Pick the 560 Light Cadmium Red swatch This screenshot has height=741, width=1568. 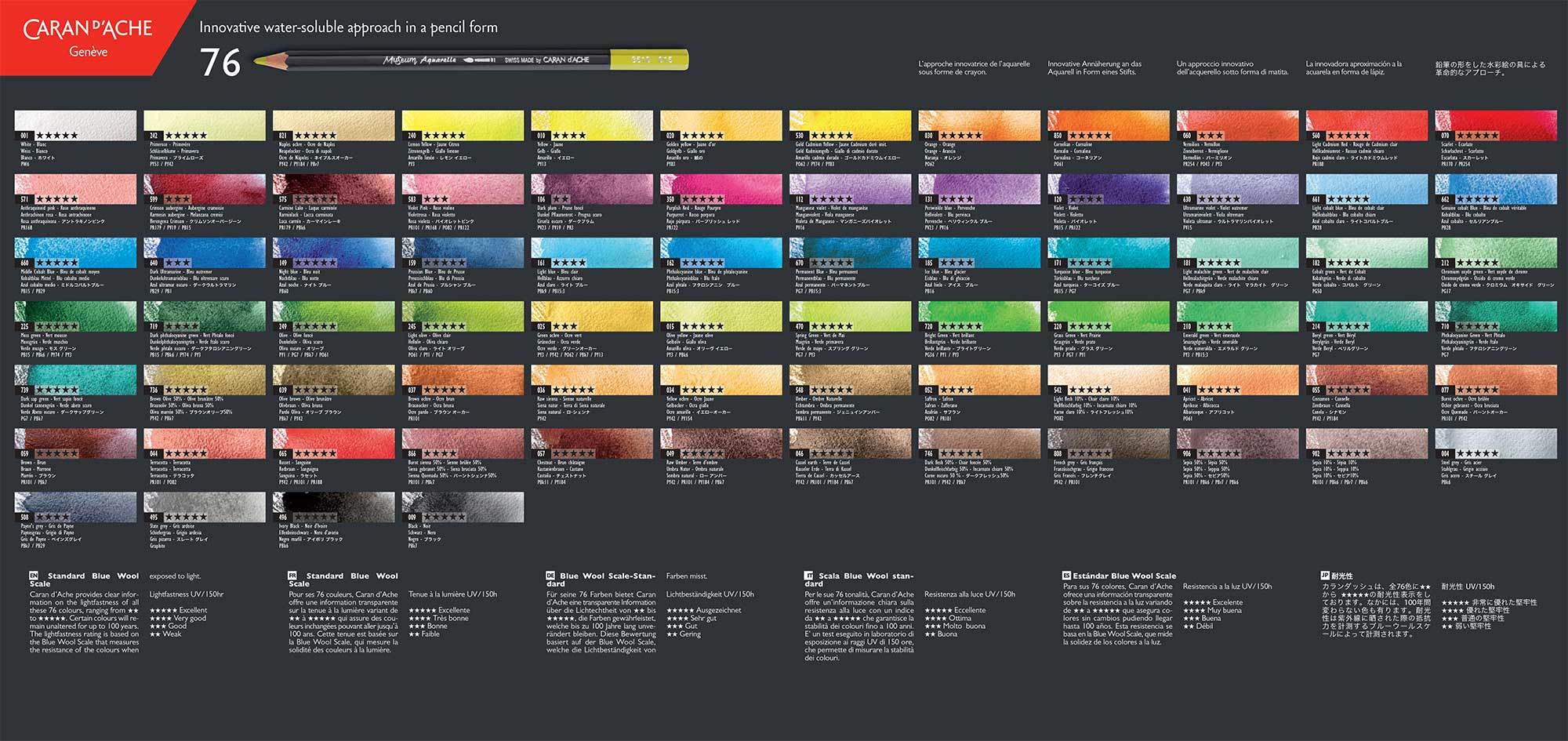click(1367, 125)
